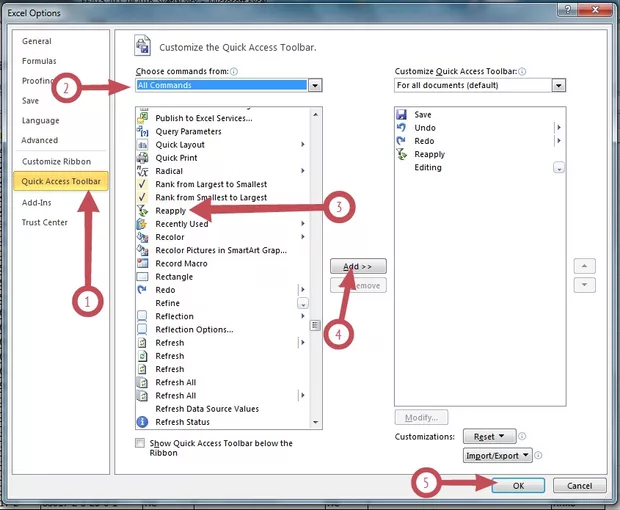Click the Reflection icon
The image size is (620, 510).
[142, 316]
